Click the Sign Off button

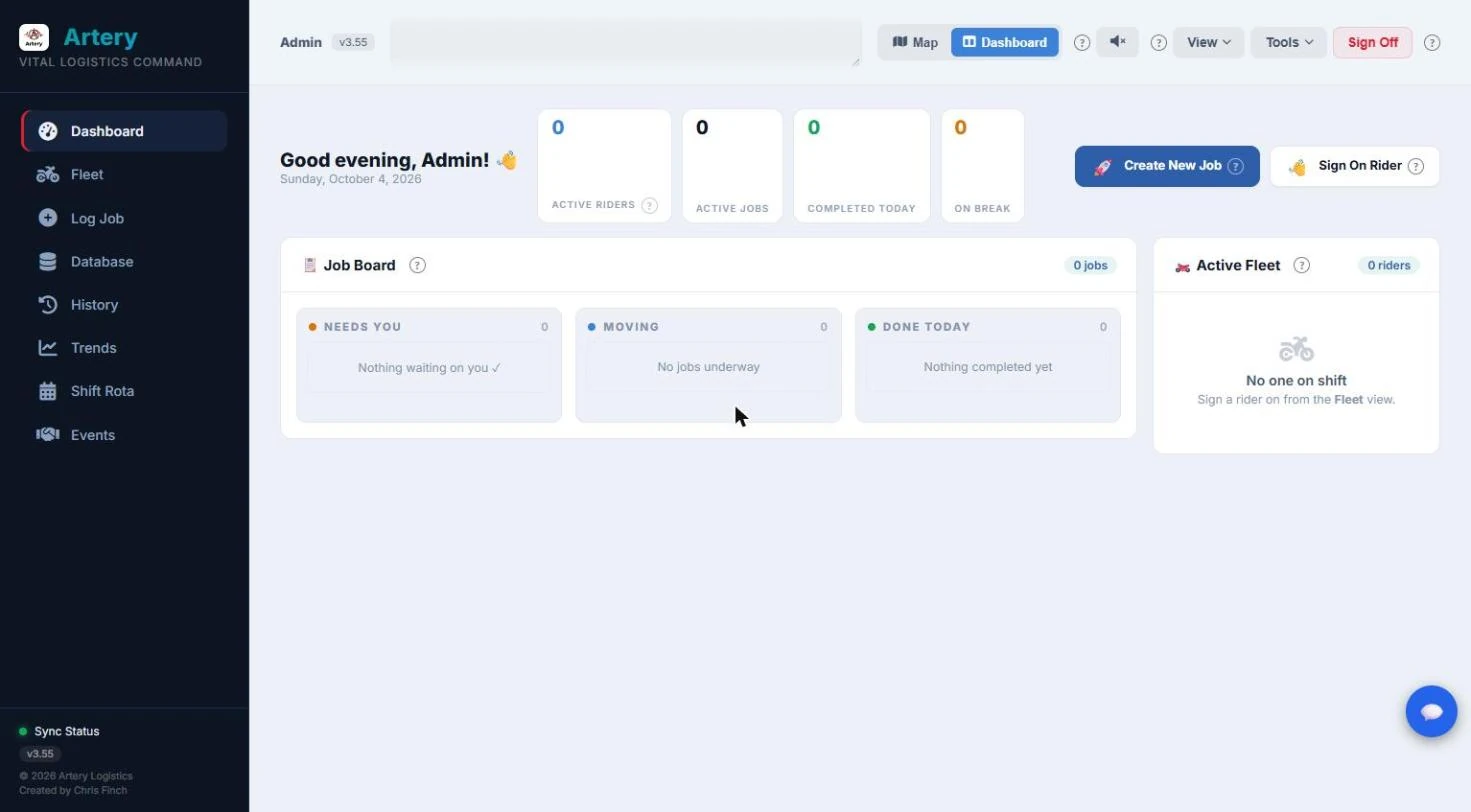point(1373,42)
